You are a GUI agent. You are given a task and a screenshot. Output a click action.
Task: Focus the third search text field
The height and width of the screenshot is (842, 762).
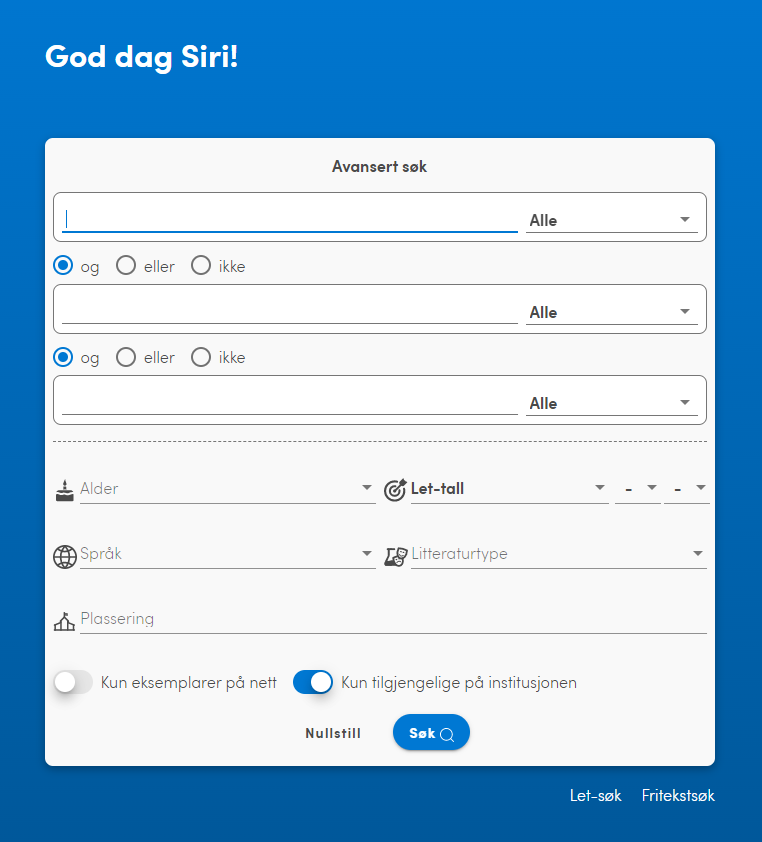tap(290, 403)
